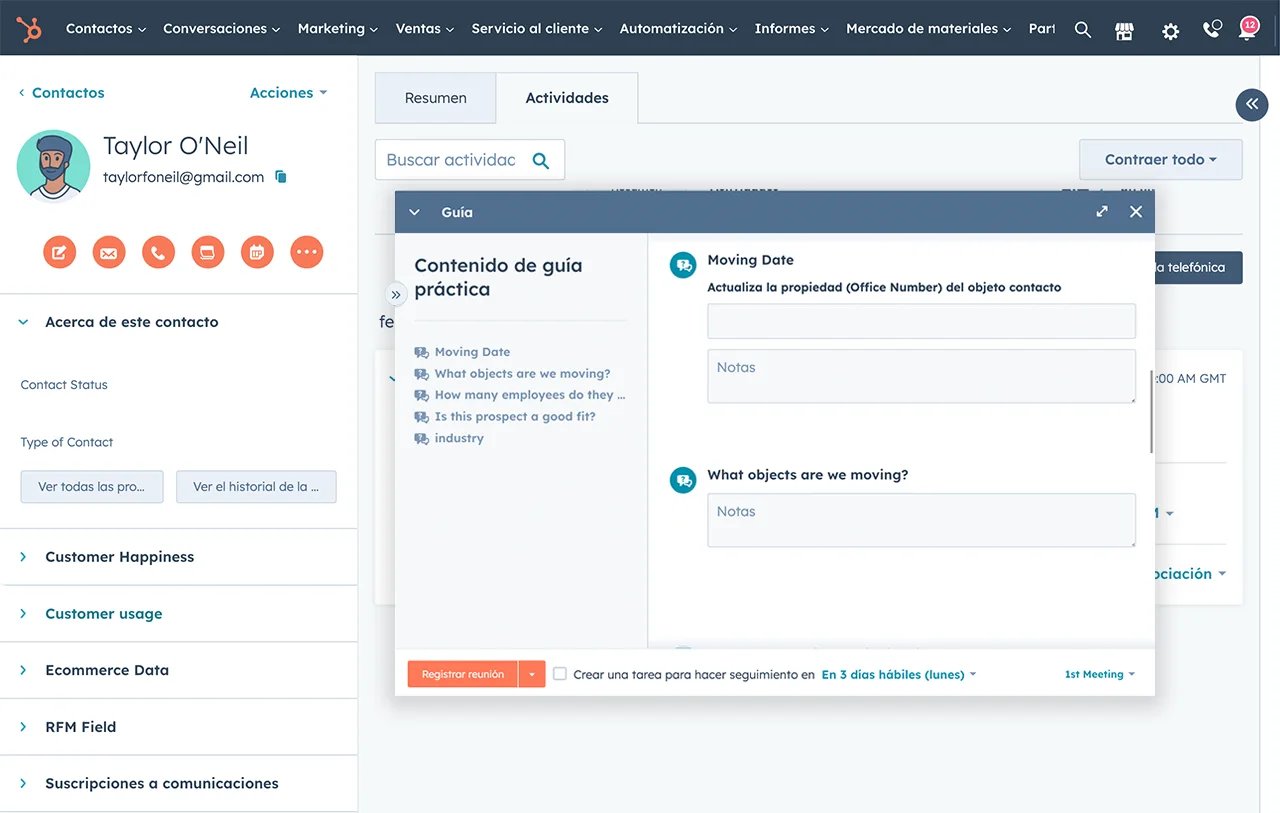
Task: Jump to What objects are we moving? in contents
Action: 522,374
